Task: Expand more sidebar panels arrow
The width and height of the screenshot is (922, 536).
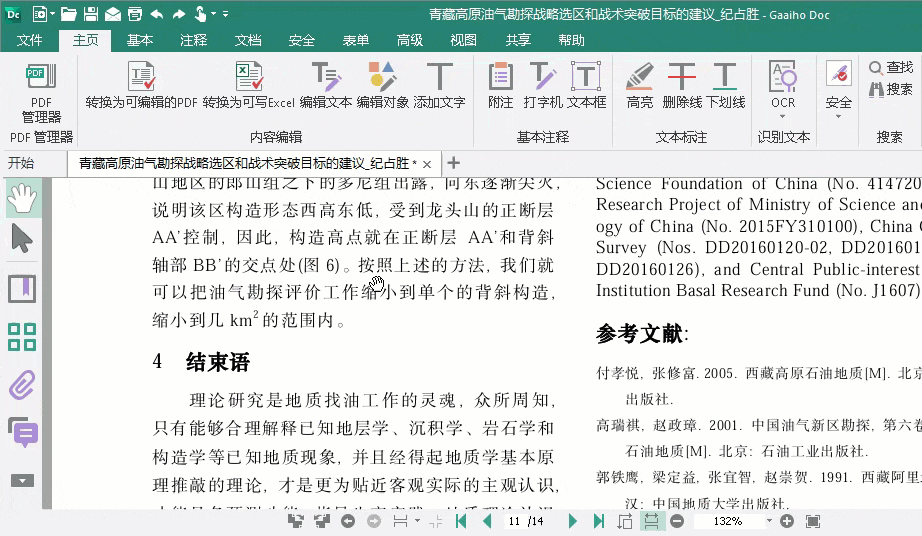Action: [x=22, y=481]
